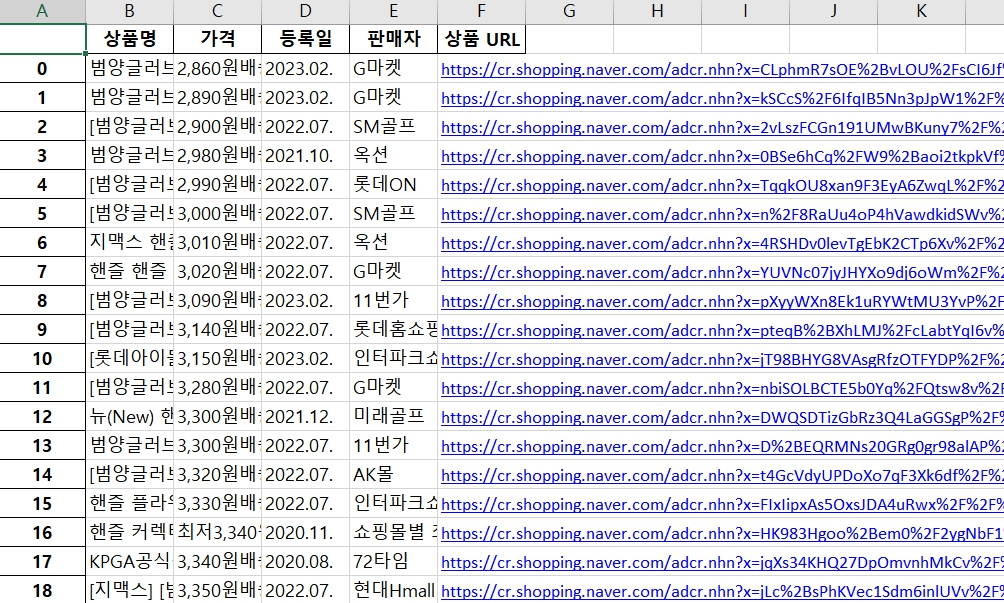Select column B header

[x=129, y=12]
